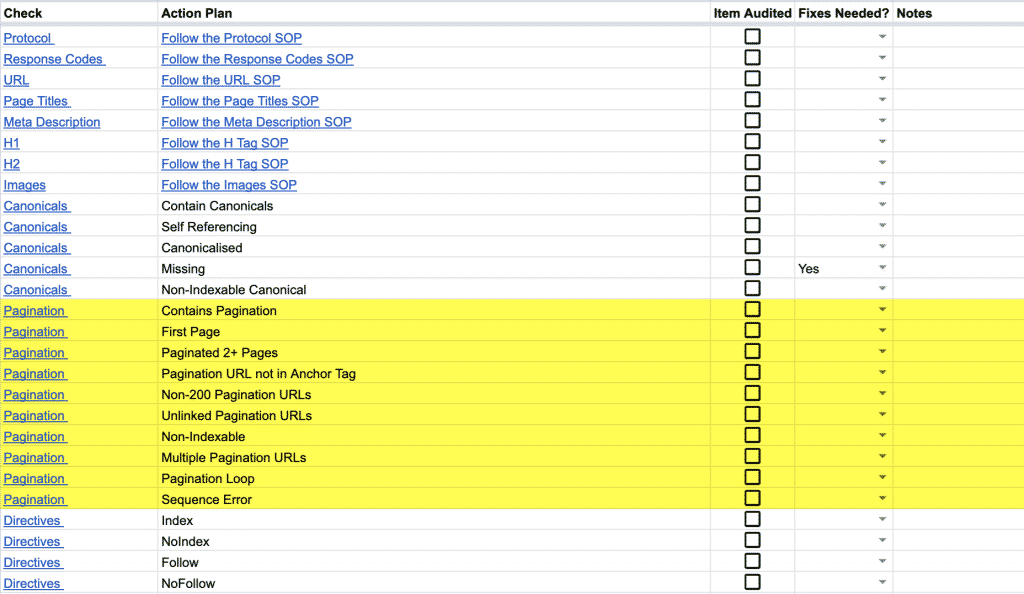
Task: Click the Follow the Images SOP link
Action: 228,185
